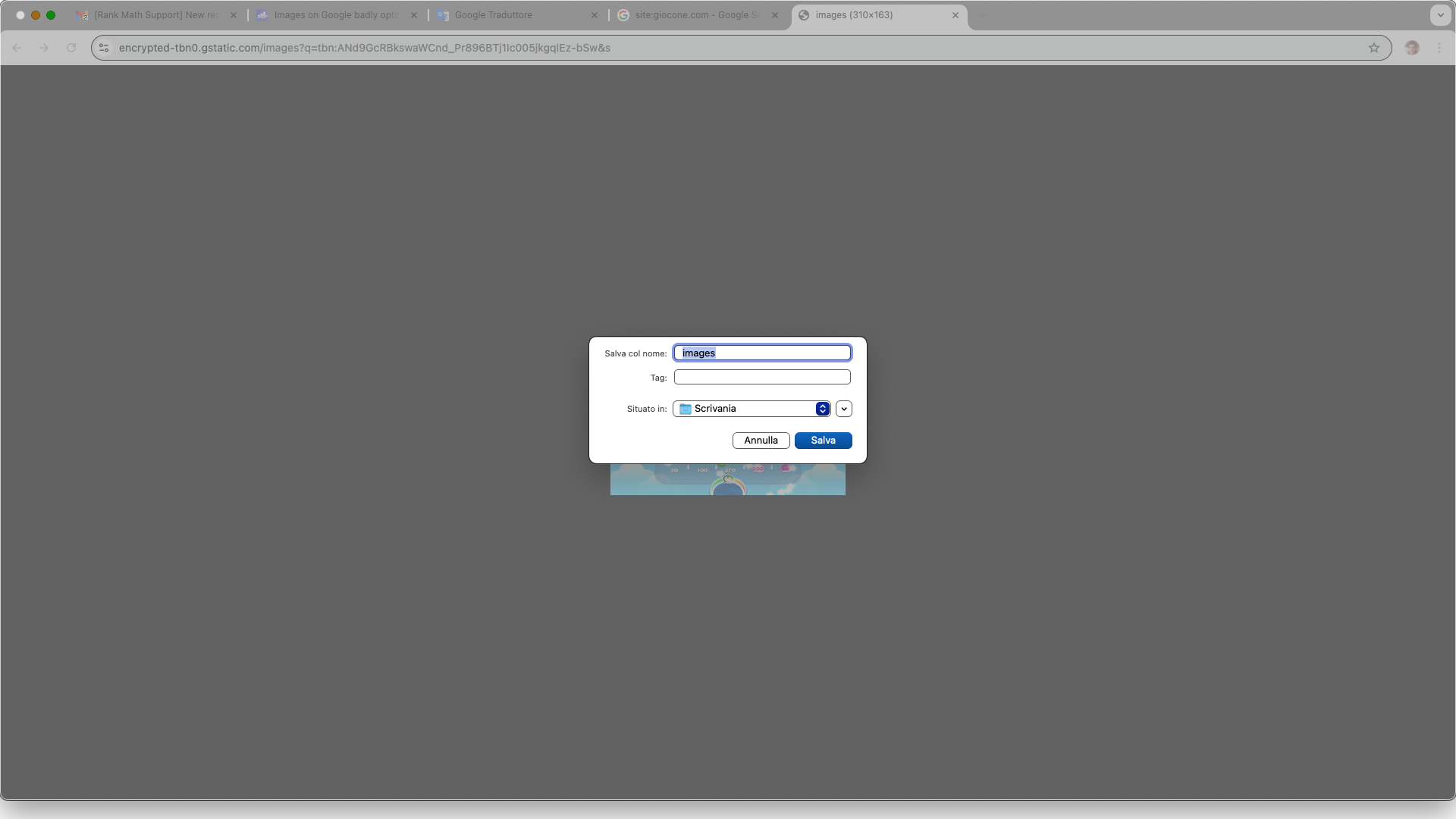Open the 'Situato in' Scrivania location popup
Screen dimensions: 1456x819
click(x=752, y=409)
